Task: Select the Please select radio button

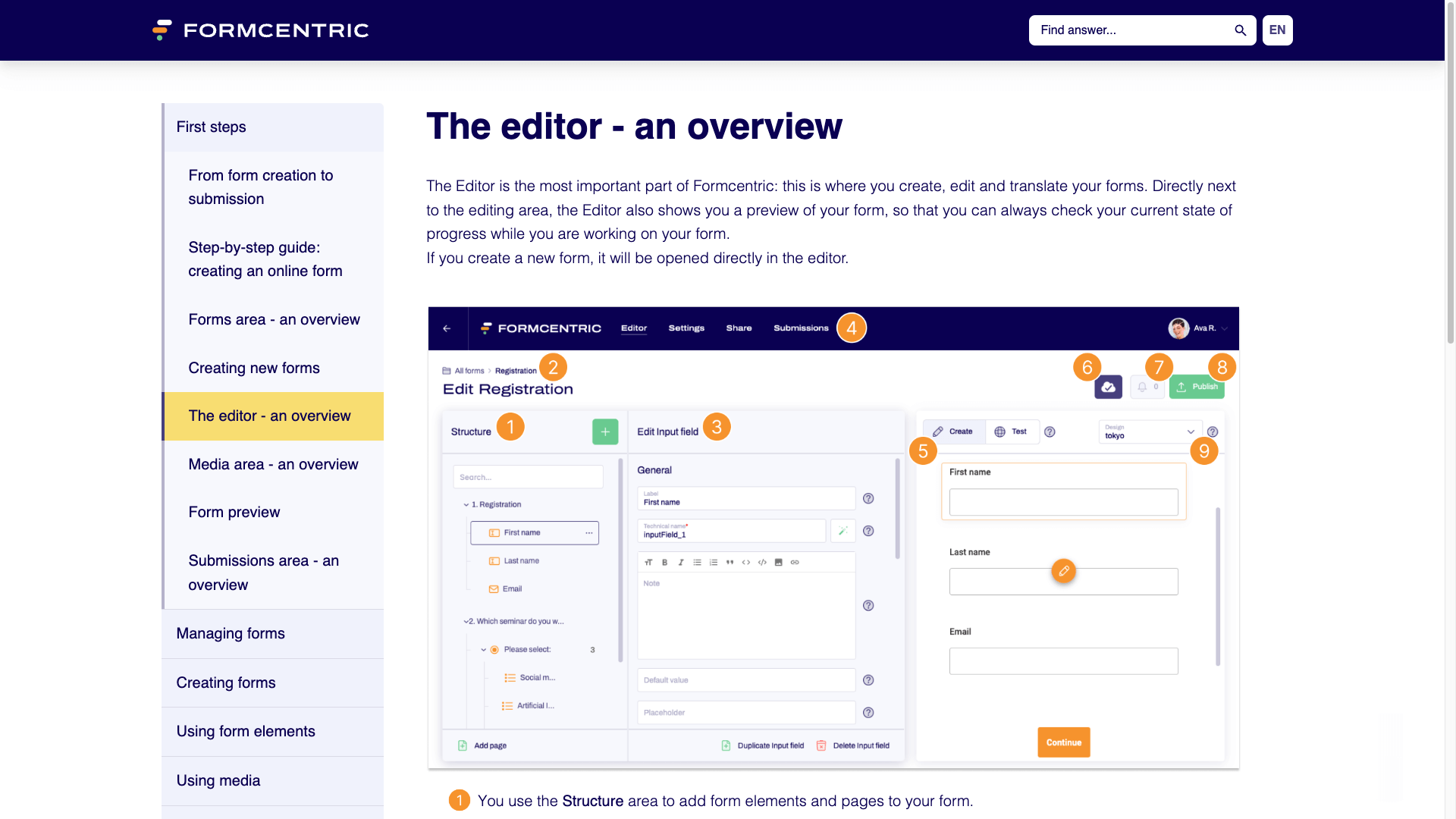Action: pyautogui.click(x=494, y=650)
